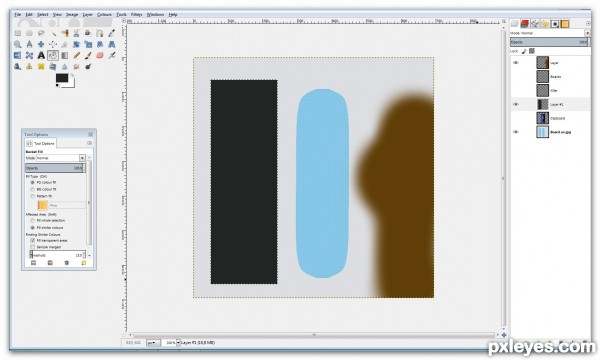Select the Paths tool
600x360 pixels.
[100, 33]
